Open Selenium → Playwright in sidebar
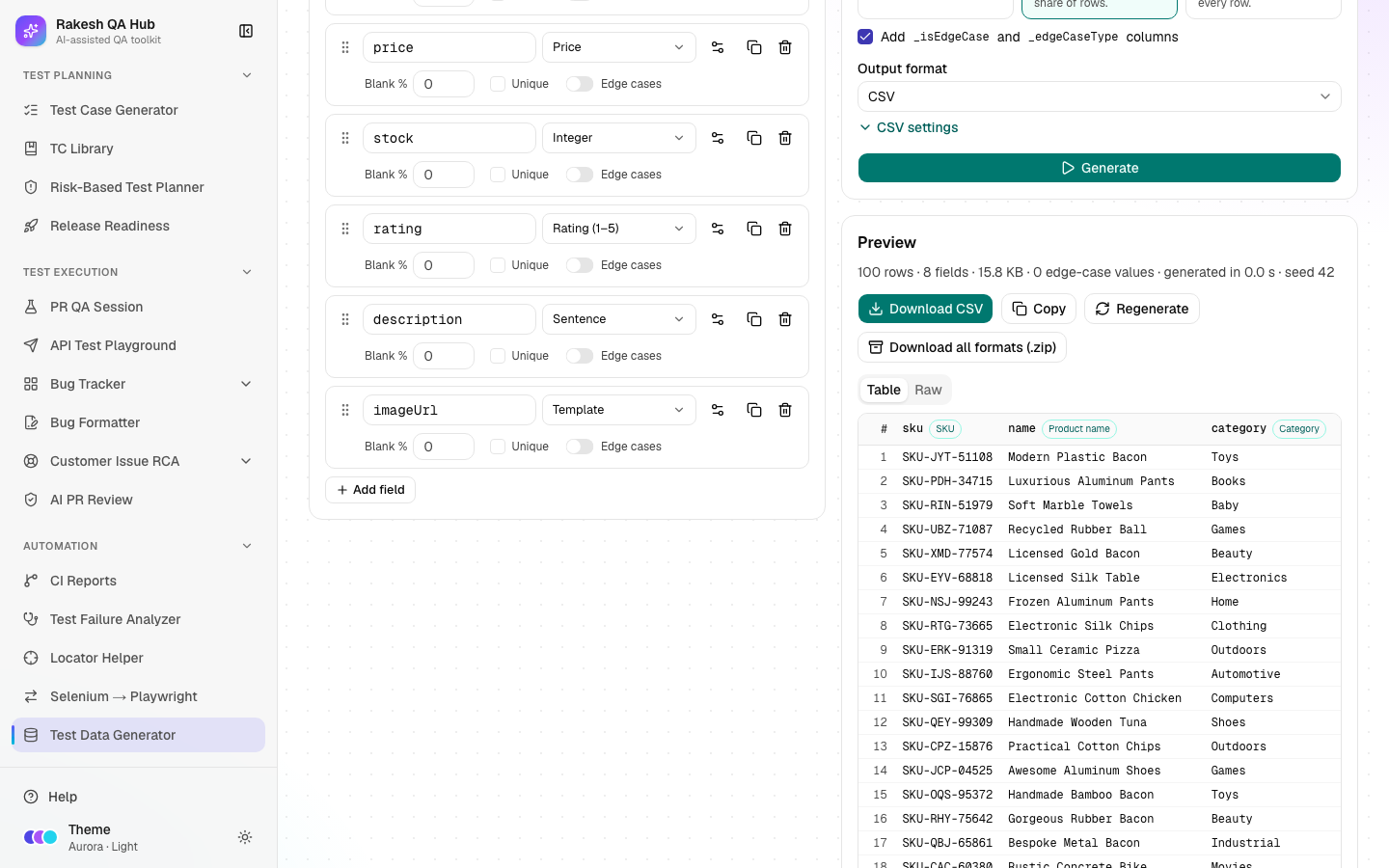1389x868 pixels. point(138,696)
